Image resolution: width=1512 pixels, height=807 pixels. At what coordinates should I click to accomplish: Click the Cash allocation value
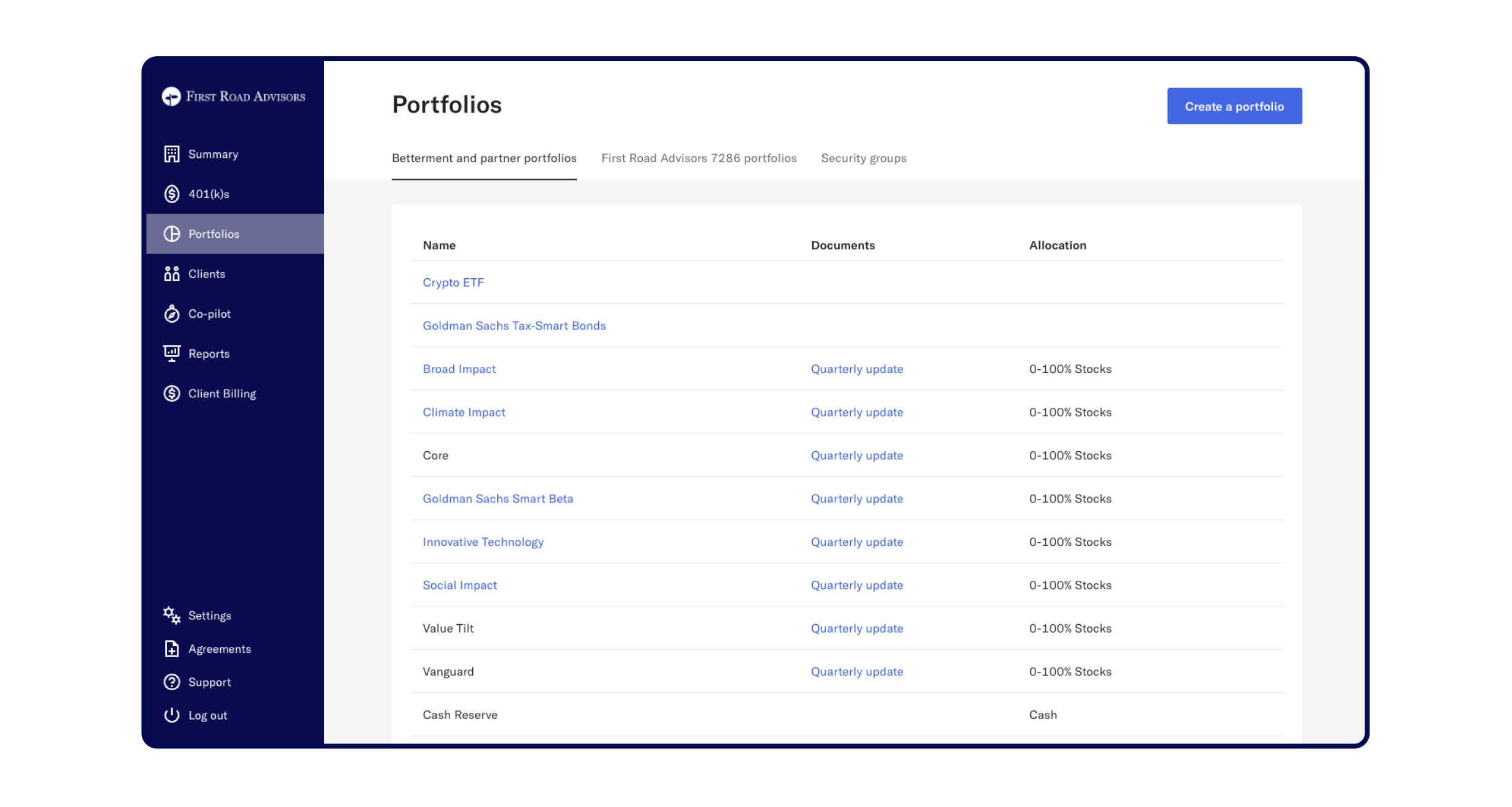(1043, 715)
